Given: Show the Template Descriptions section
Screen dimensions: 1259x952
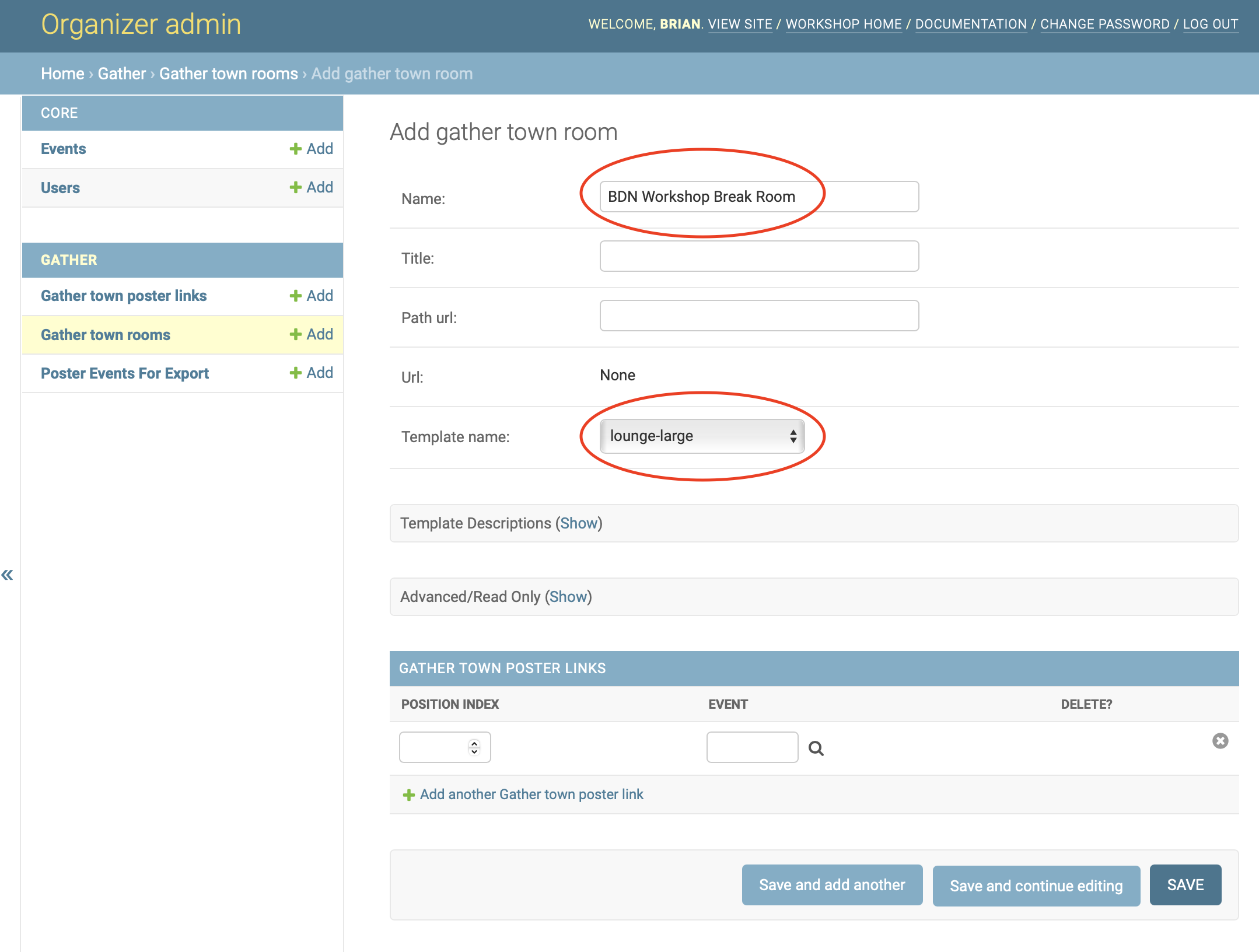Looking at the screenshot, I should [579, 523].
